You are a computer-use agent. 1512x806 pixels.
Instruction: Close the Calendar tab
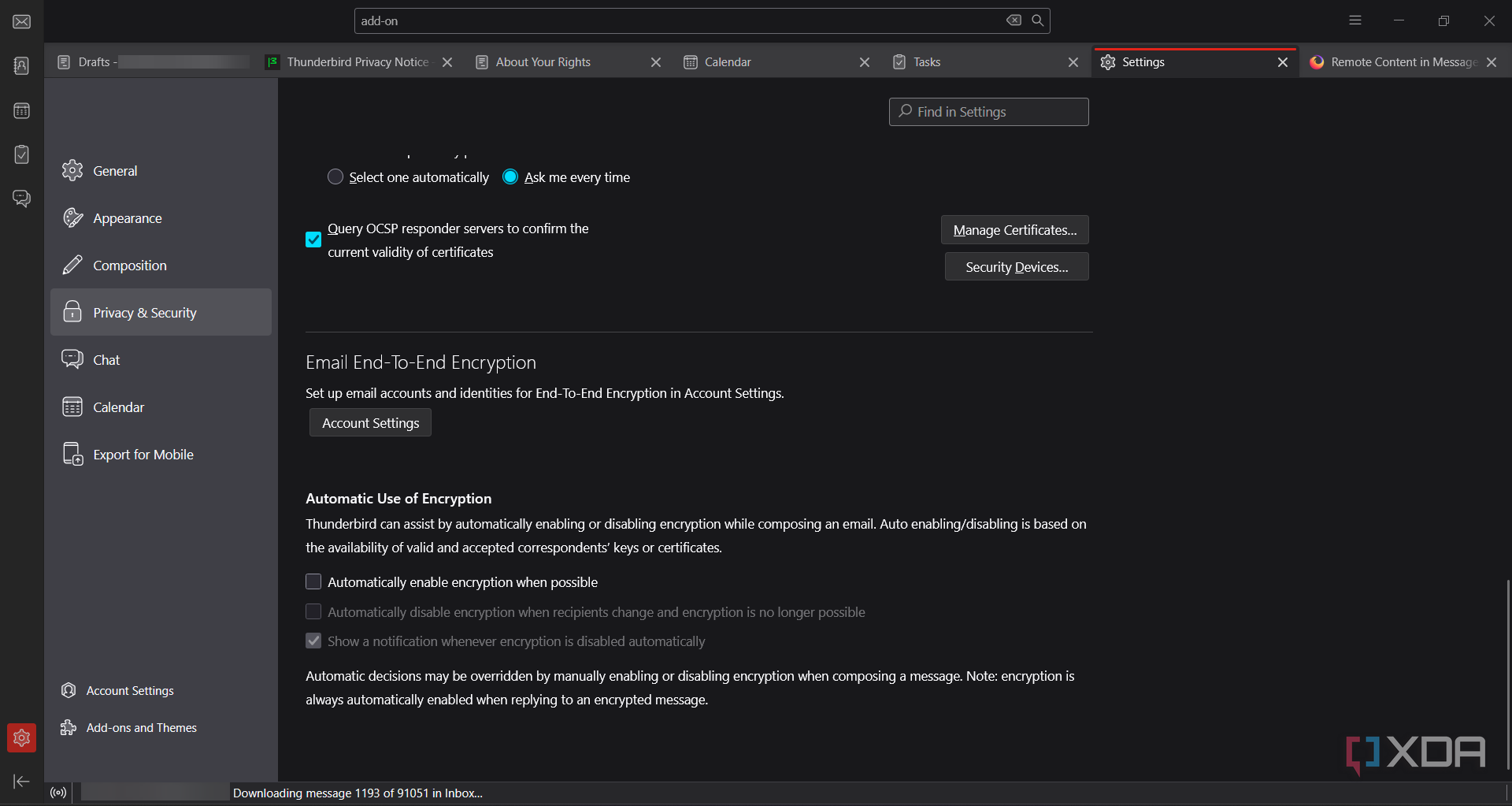point(865,62)
